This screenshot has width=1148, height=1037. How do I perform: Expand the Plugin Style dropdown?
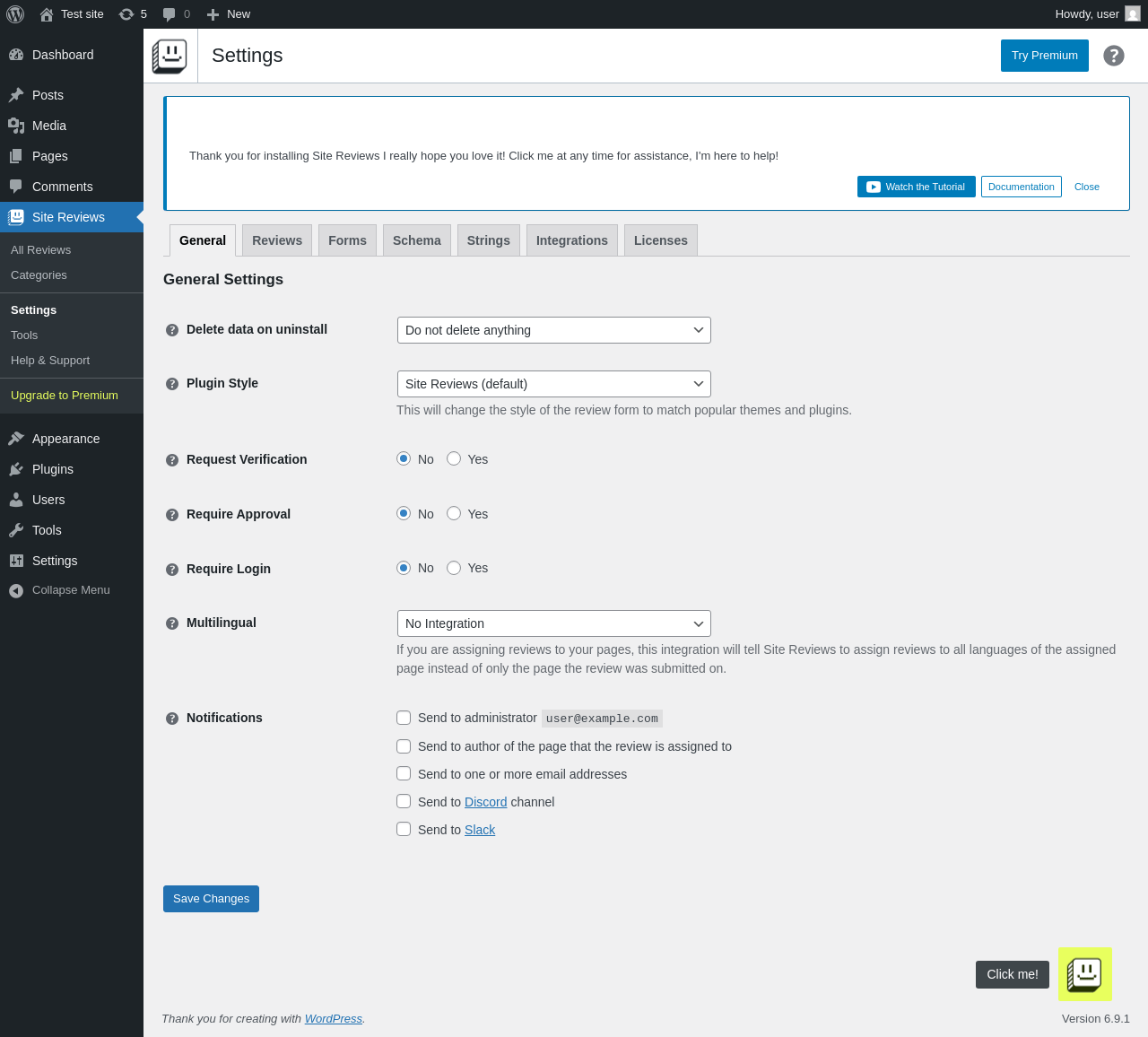click(x=554, y=384)
